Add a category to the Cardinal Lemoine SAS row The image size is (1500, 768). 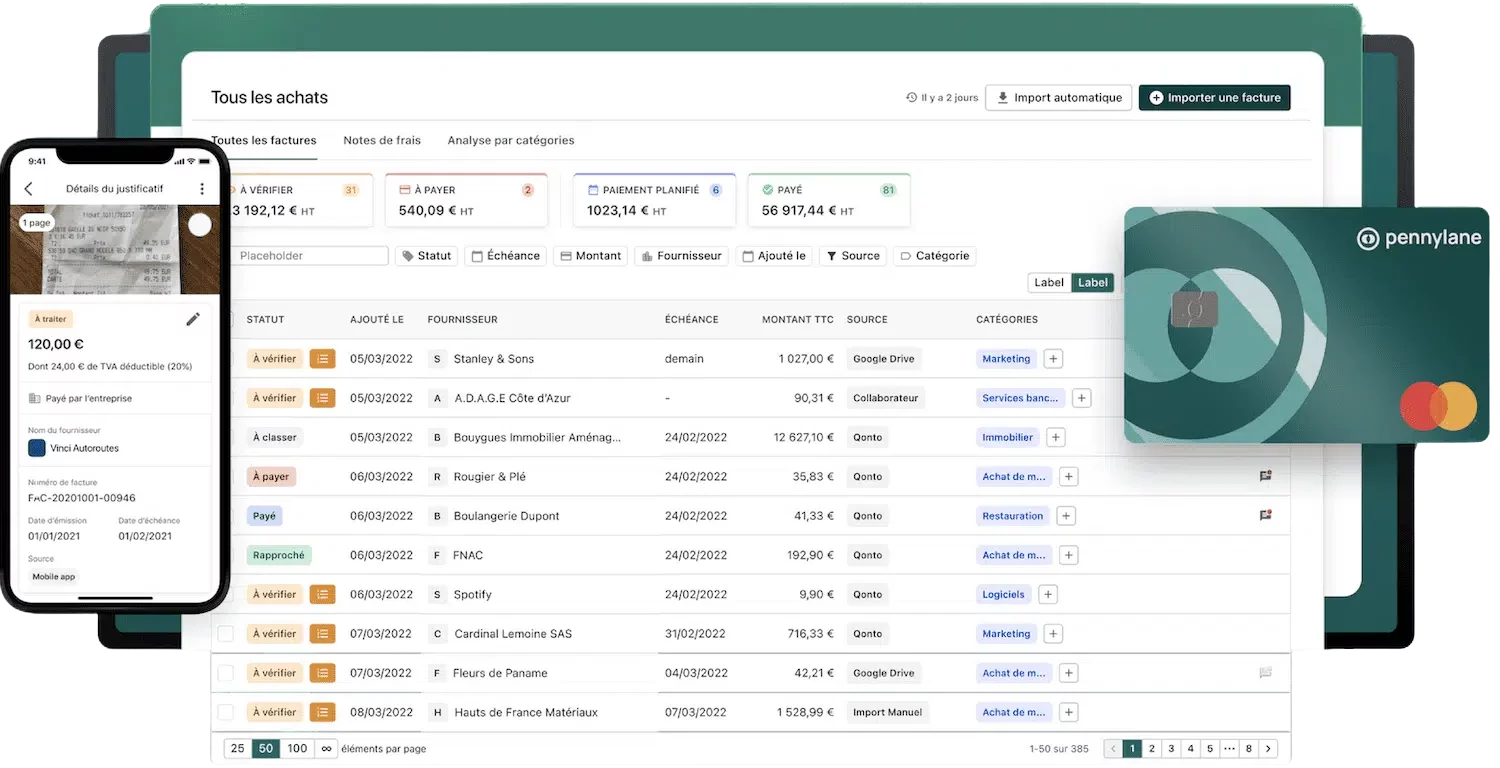pyautogui.click(x=1052, y=634)
